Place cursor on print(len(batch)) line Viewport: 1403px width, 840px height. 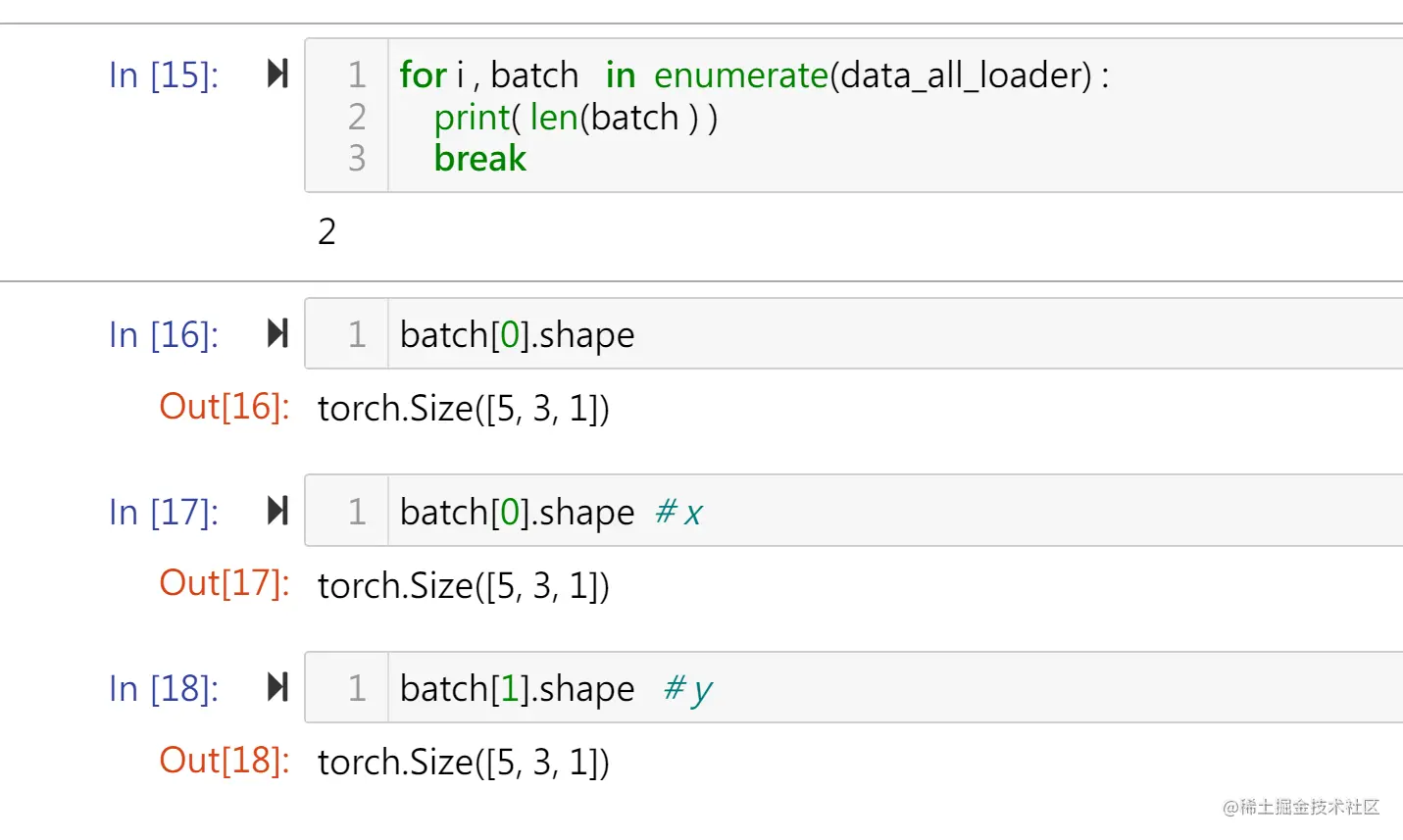pos(576,118)
